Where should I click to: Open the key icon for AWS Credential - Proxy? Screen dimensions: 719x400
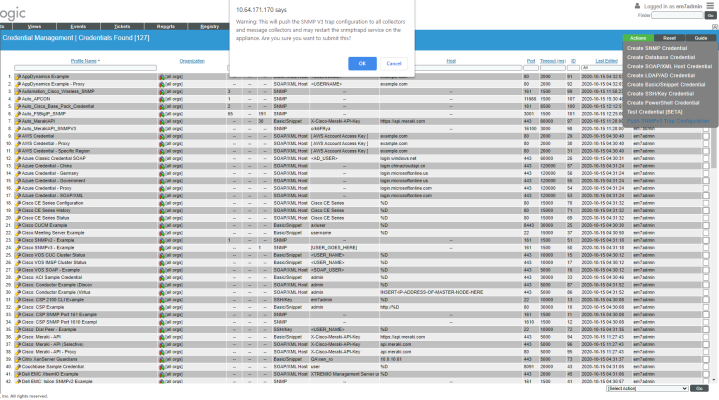18,144
